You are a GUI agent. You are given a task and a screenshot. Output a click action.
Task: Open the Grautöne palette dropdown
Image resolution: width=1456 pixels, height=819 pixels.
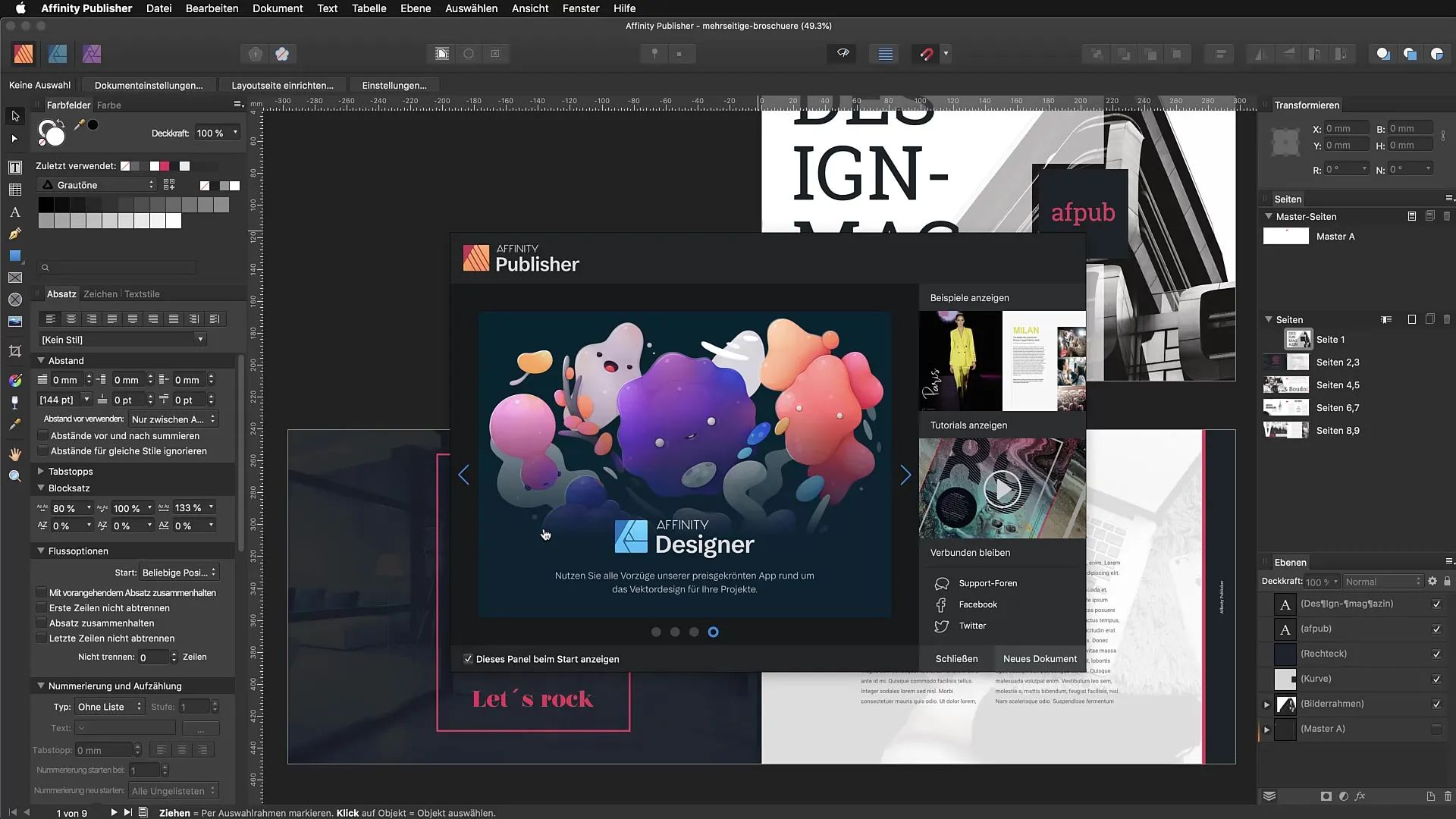pos(97,185)
